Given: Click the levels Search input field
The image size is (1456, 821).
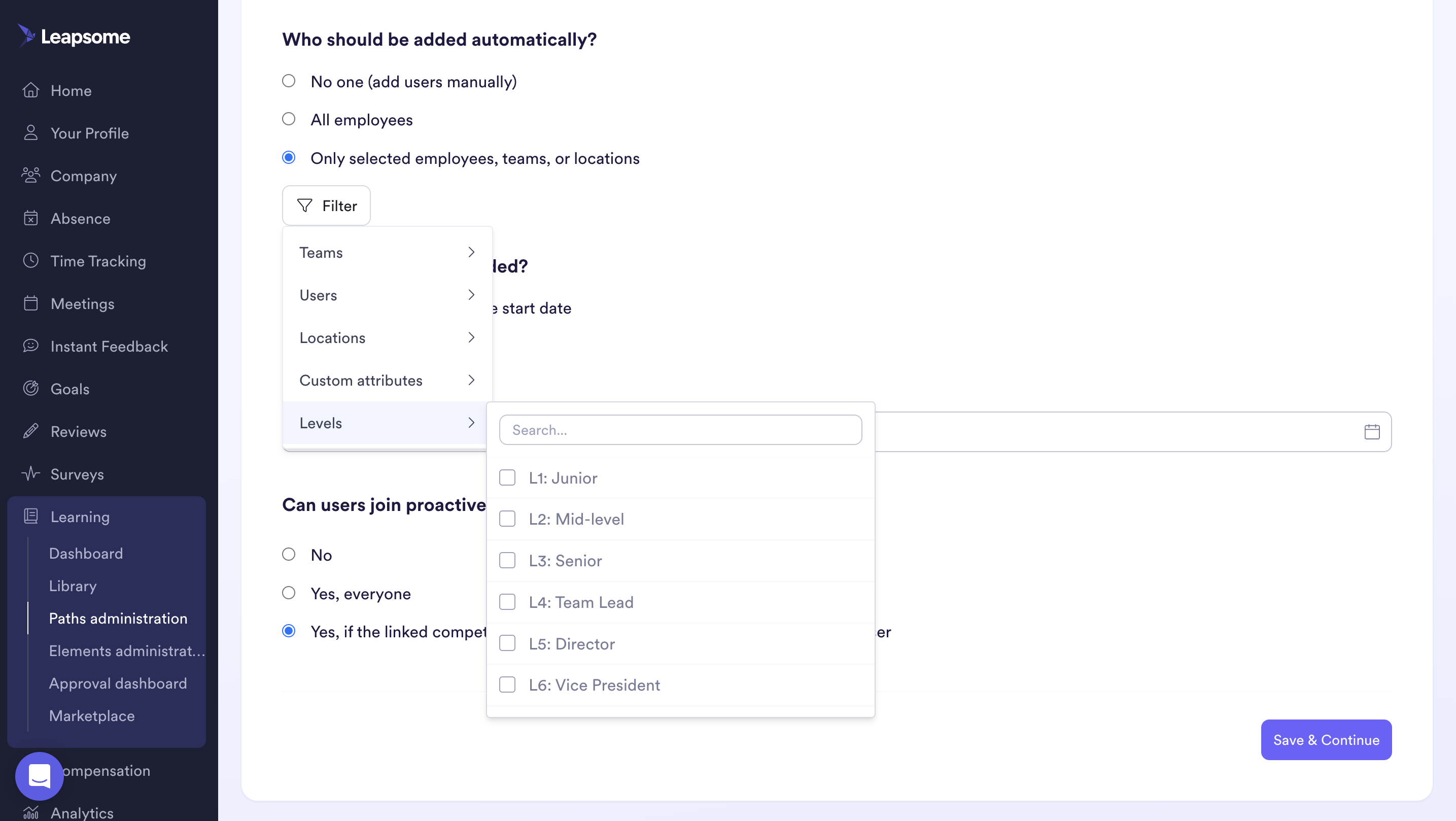Looking at the screenshot, I should (680, 430).
